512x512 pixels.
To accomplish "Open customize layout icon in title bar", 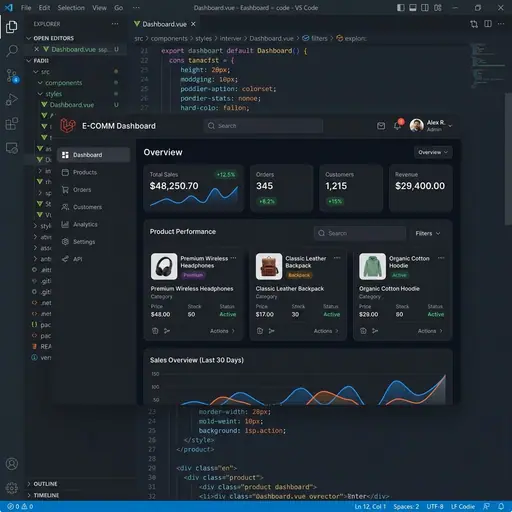I will [438, 7].
